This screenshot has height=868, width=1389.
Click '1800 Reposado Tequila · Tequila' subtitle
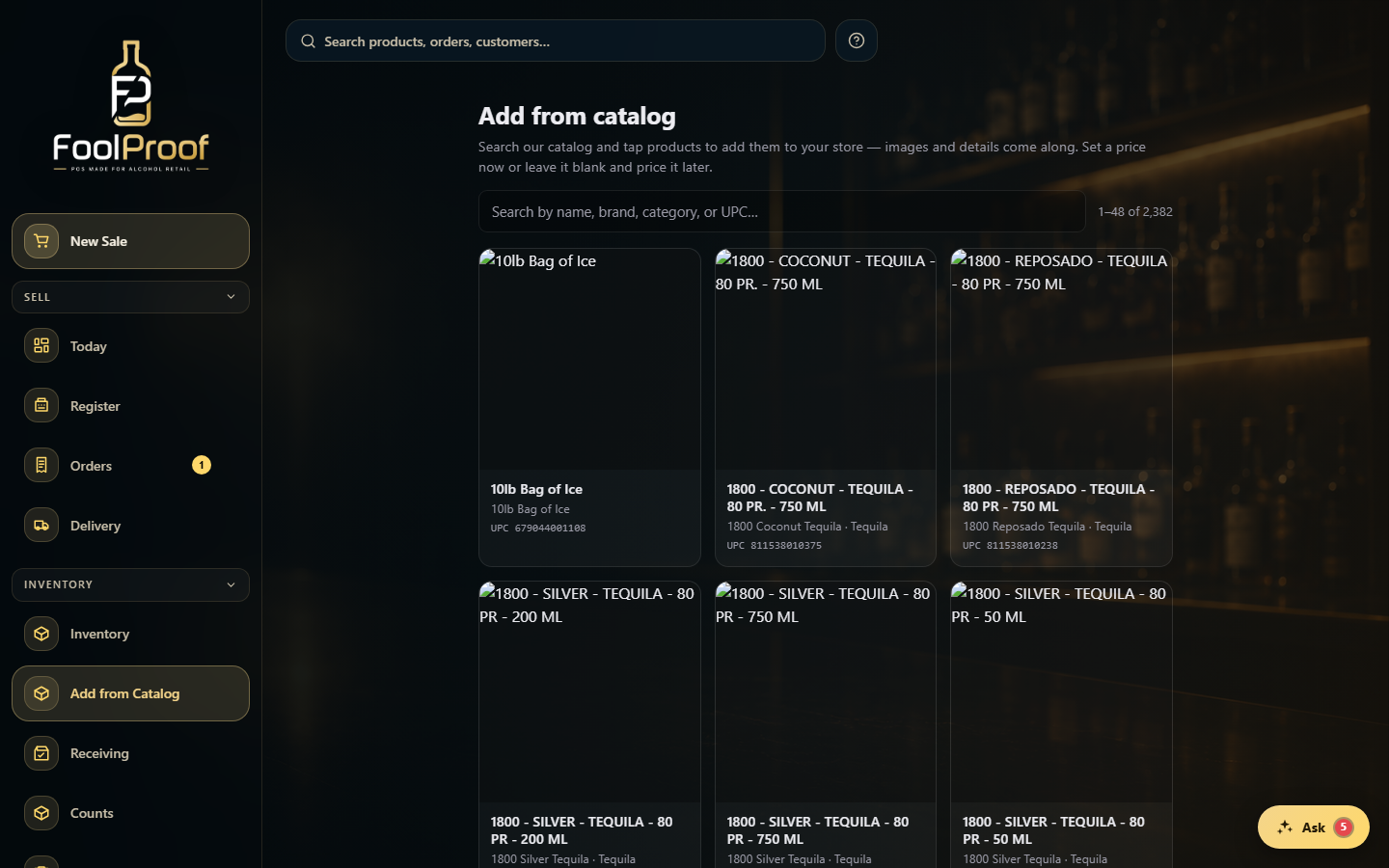(x=1047, y=526)
